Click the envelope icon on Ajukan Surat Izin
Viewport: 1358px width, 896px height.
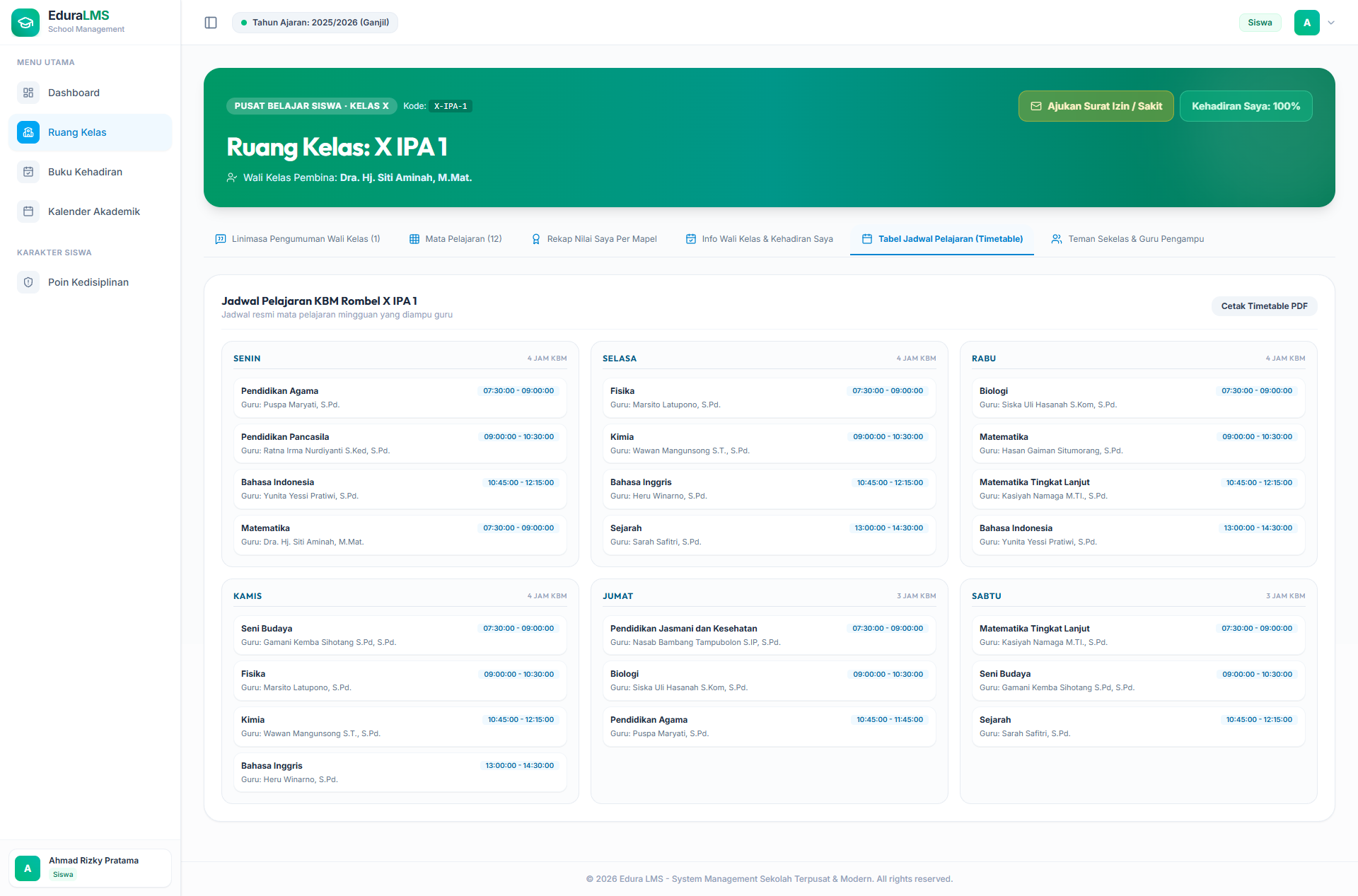1036,106
